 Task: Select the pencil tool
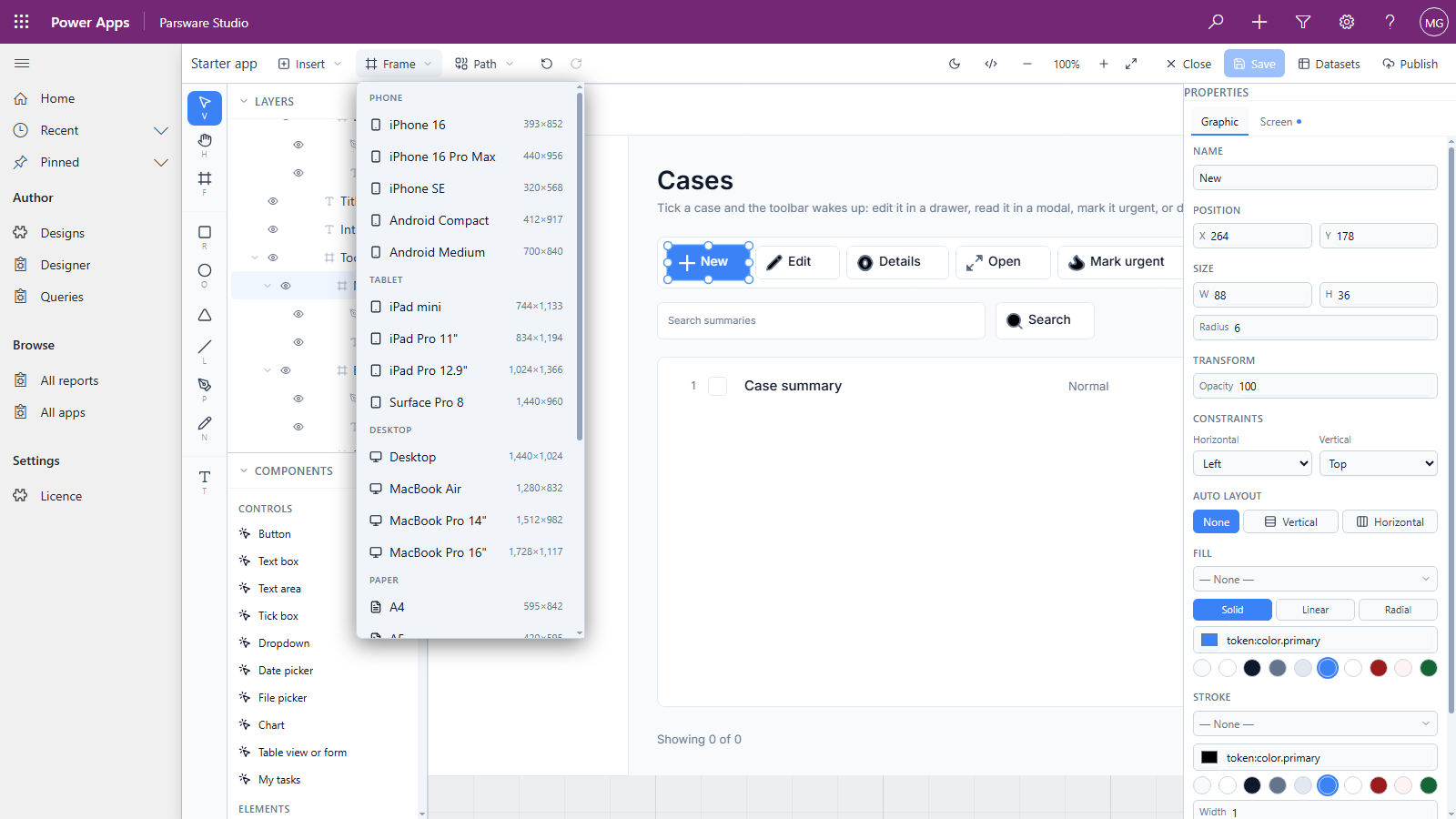205,427
